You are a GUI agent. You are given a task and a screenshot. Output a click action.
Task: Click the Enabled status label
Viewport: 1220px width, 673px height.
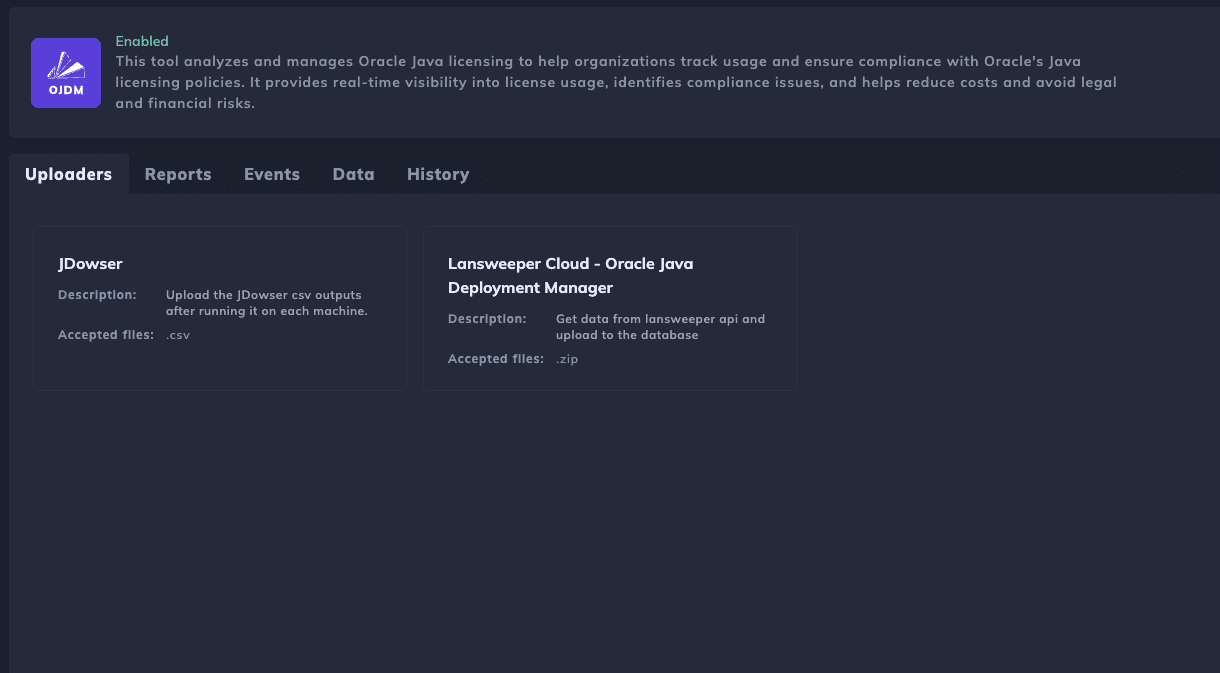tap(142, 41)
